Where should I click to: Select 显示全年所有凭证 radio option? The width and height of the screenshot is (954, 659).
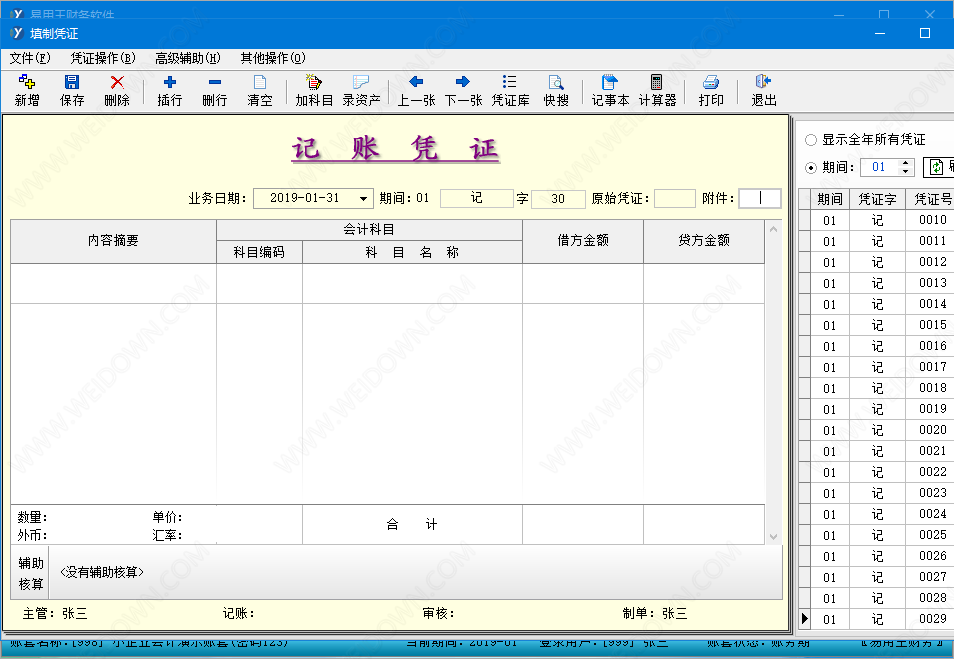pos(811,140)
